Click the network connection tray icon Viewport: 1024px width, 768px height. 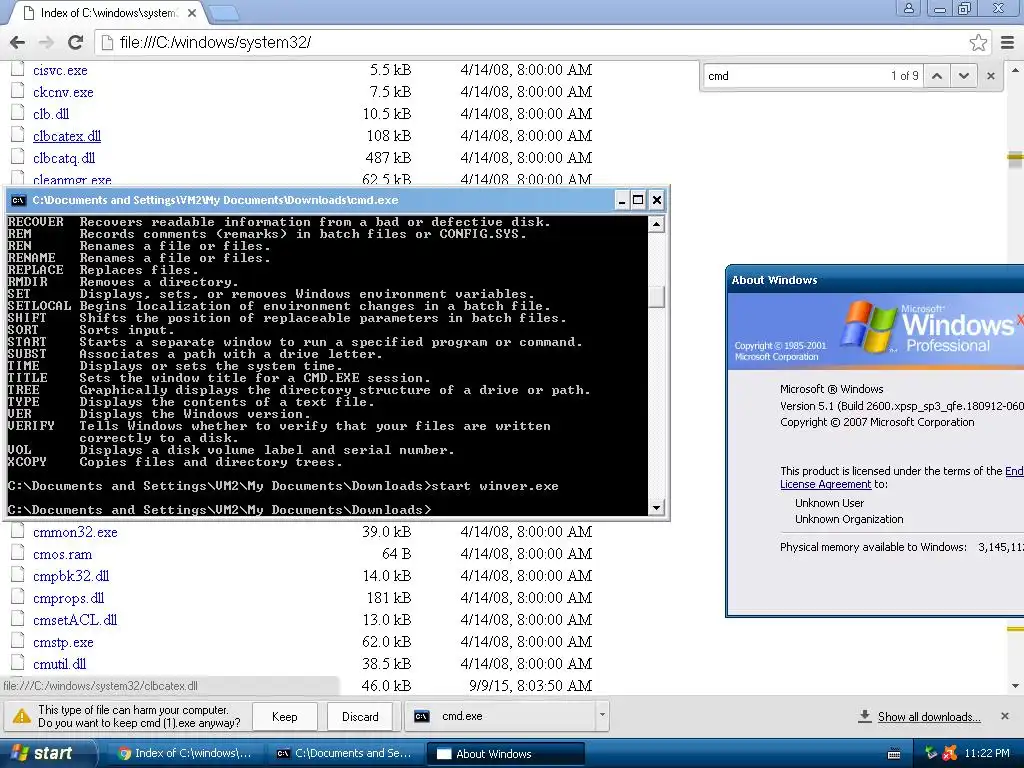[x=931, y=753]
